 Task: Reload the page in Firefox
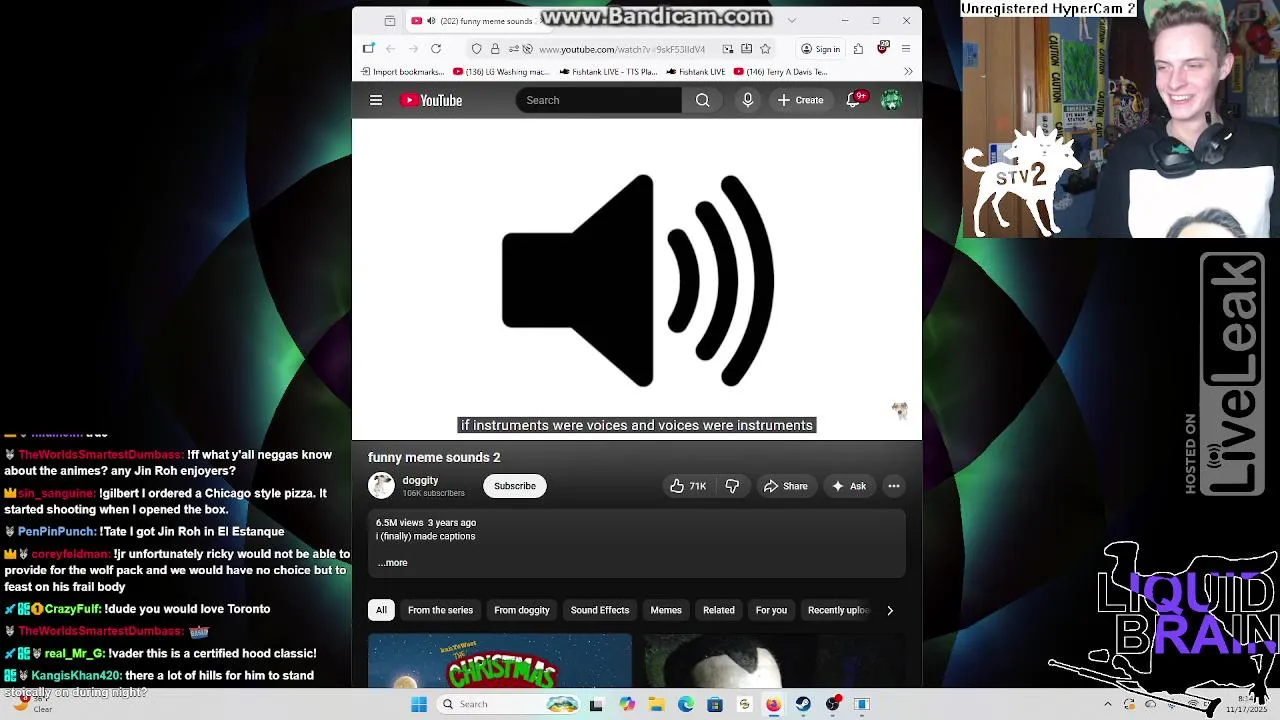click(436, 49)
